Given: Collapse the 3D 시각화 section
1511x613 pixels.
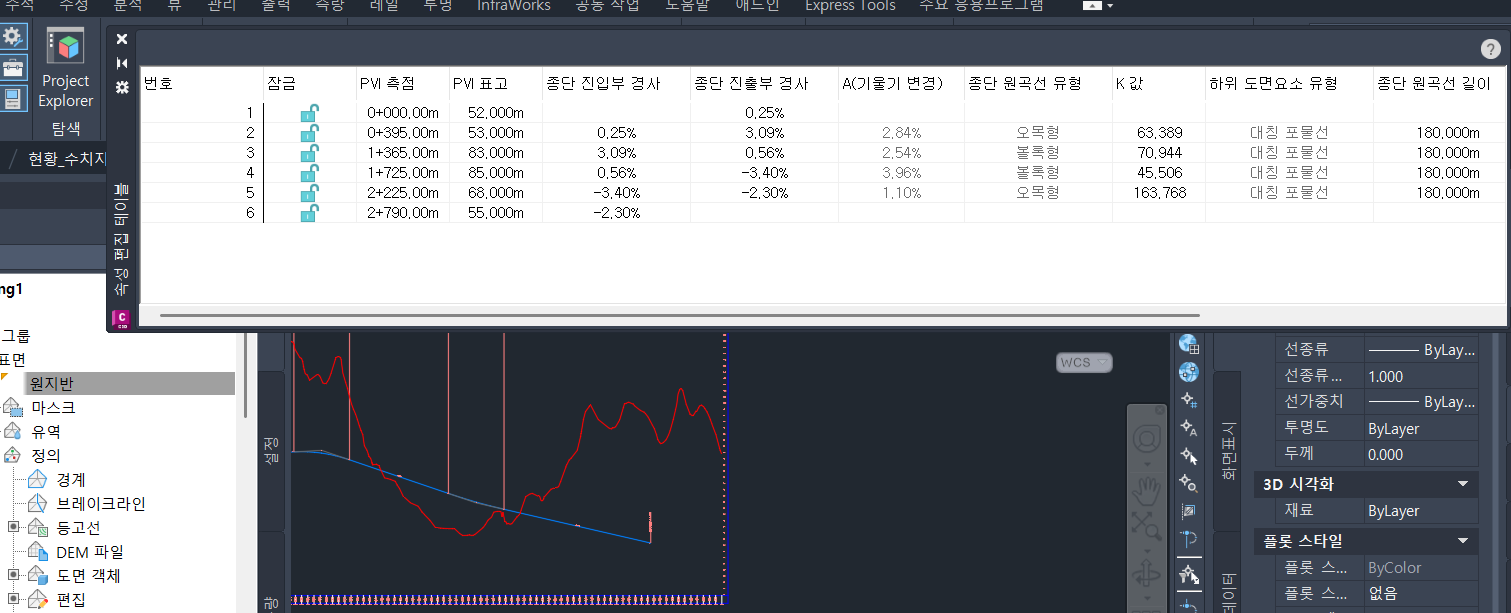Looking at the screenshot, I should coord(1463,484).
